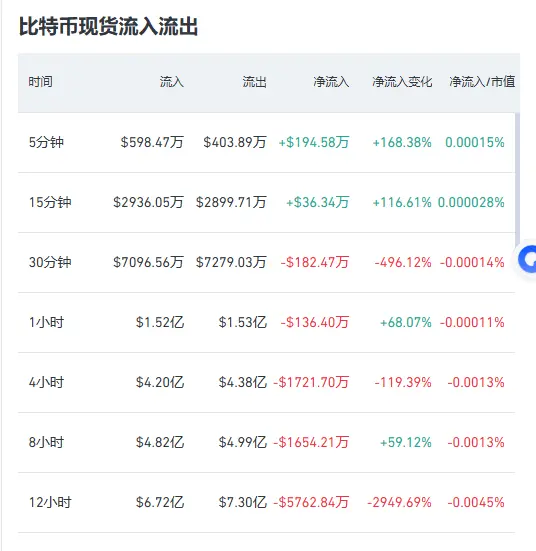
Task: Click ratio value -0.0045%
Action: pyautogui.click(x=476, y=502)
